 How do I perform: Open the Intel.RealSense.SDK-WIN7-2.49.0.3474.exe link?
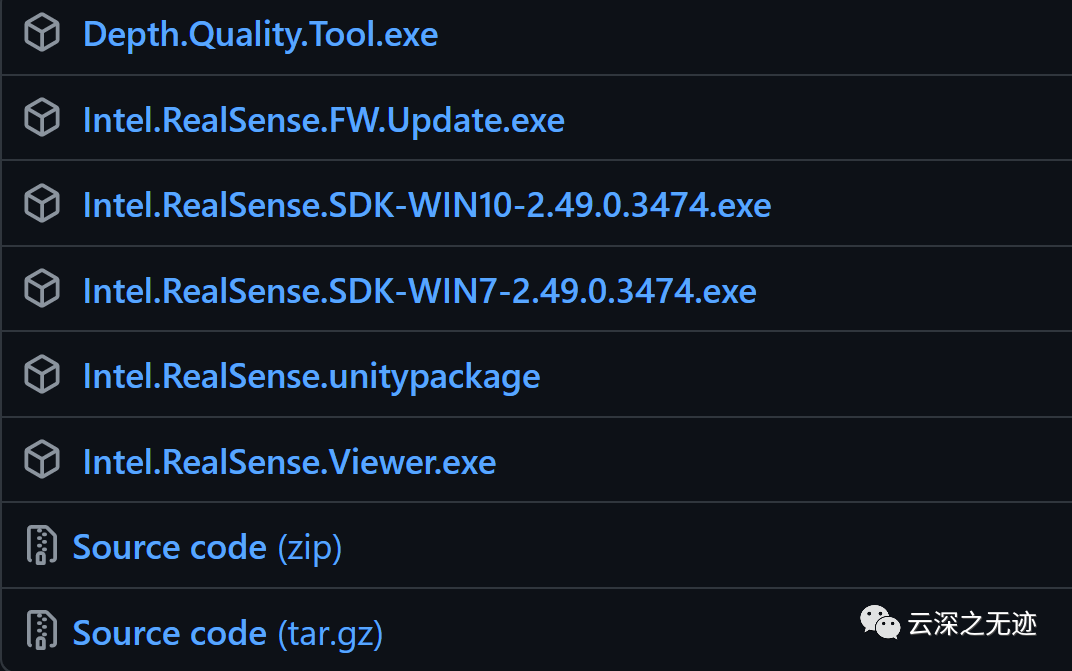[x=419, y=291]
